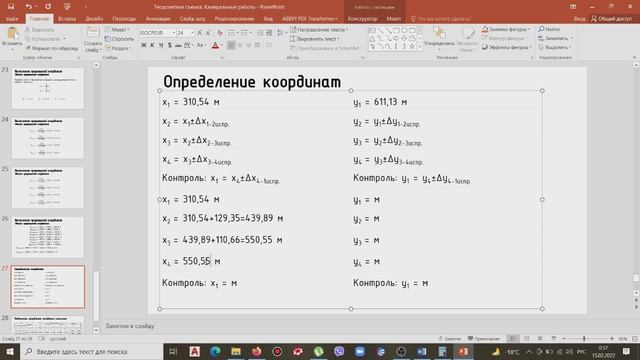Click the Format Painter (Формат по образцу) button
This screenshot has width=640, height=360.
point(51,48)
